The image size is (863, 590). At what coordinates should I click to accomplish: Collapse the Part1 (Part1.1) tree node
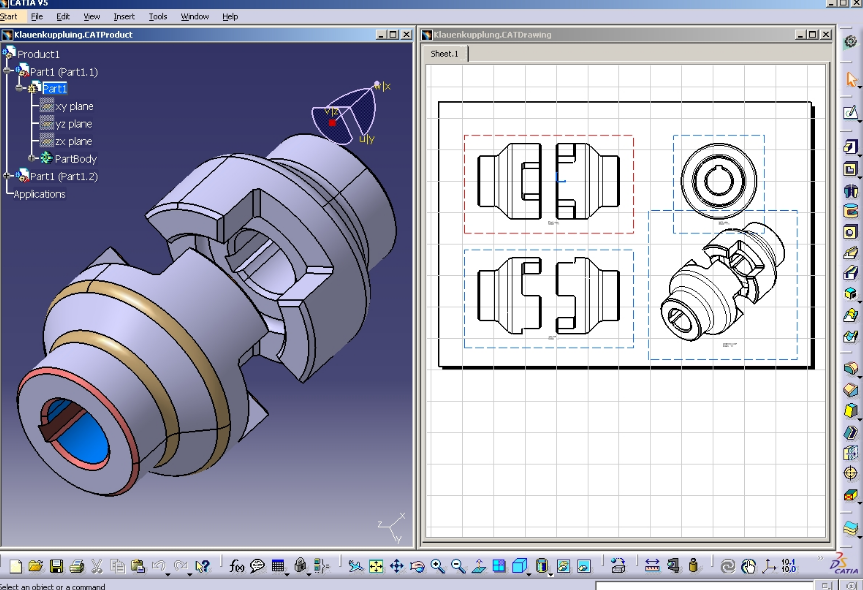coord(8,71)
